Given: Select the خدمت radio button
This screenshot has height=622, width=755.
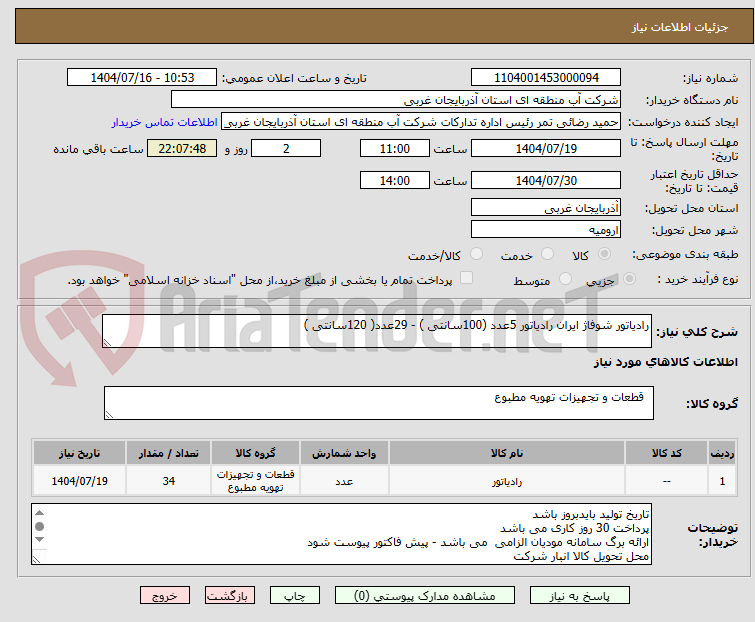Looking at the screenshot, I should [x=547, y=254].
